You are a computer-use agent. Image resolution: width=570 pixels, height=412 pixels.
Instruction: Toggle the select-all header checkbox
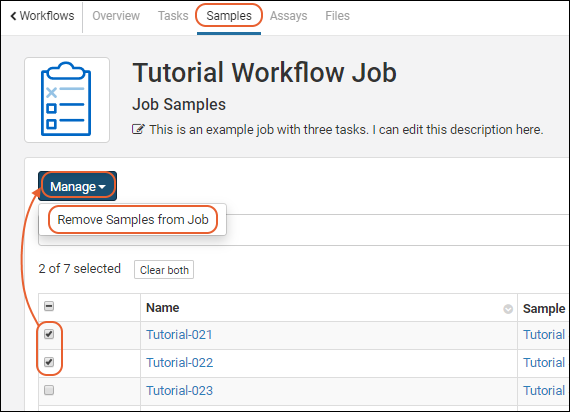click(x=49, y=306)
